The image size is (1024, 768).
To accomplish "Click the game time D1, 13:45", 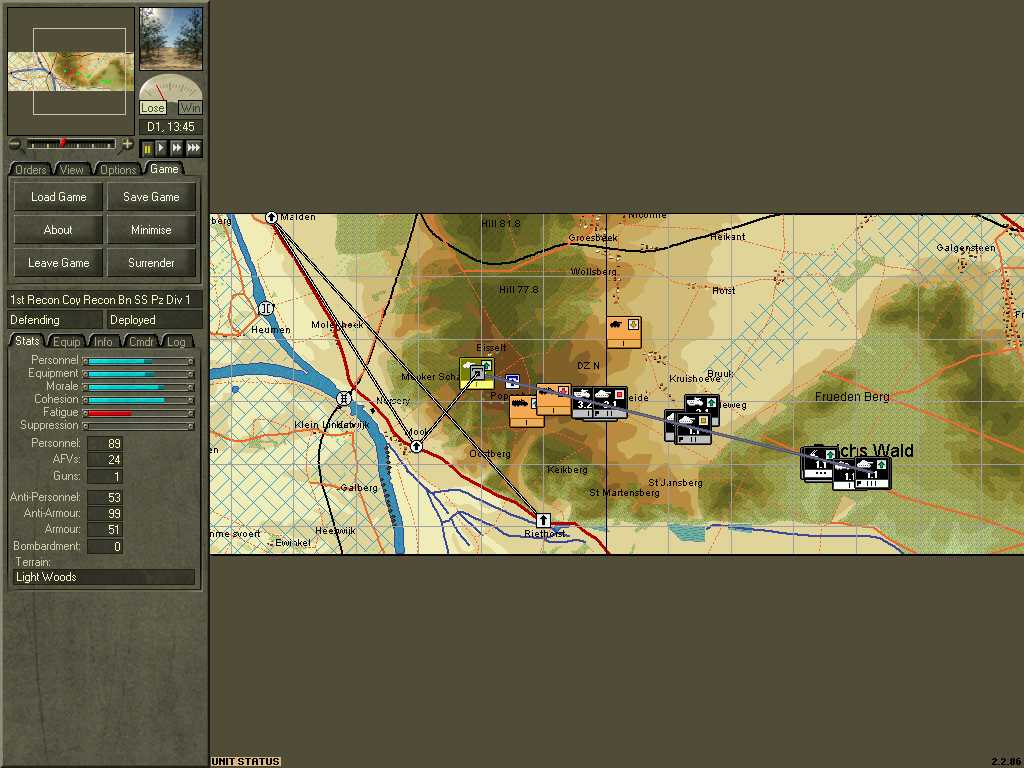I will click(170, 127).
